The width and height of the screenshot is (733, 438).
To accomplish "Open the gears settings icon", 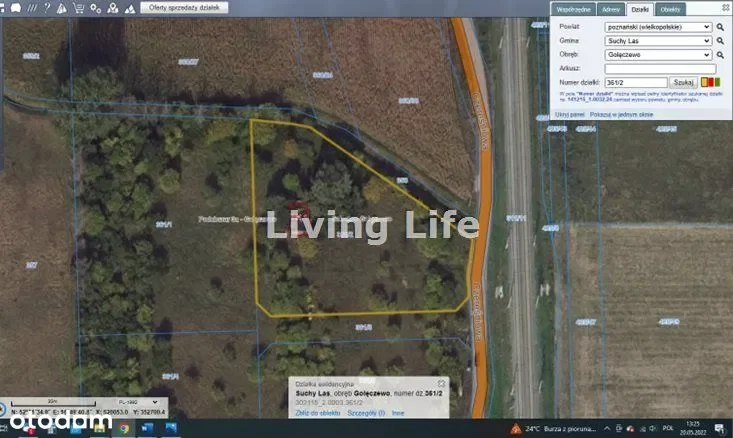I will (x=95, y=7).
